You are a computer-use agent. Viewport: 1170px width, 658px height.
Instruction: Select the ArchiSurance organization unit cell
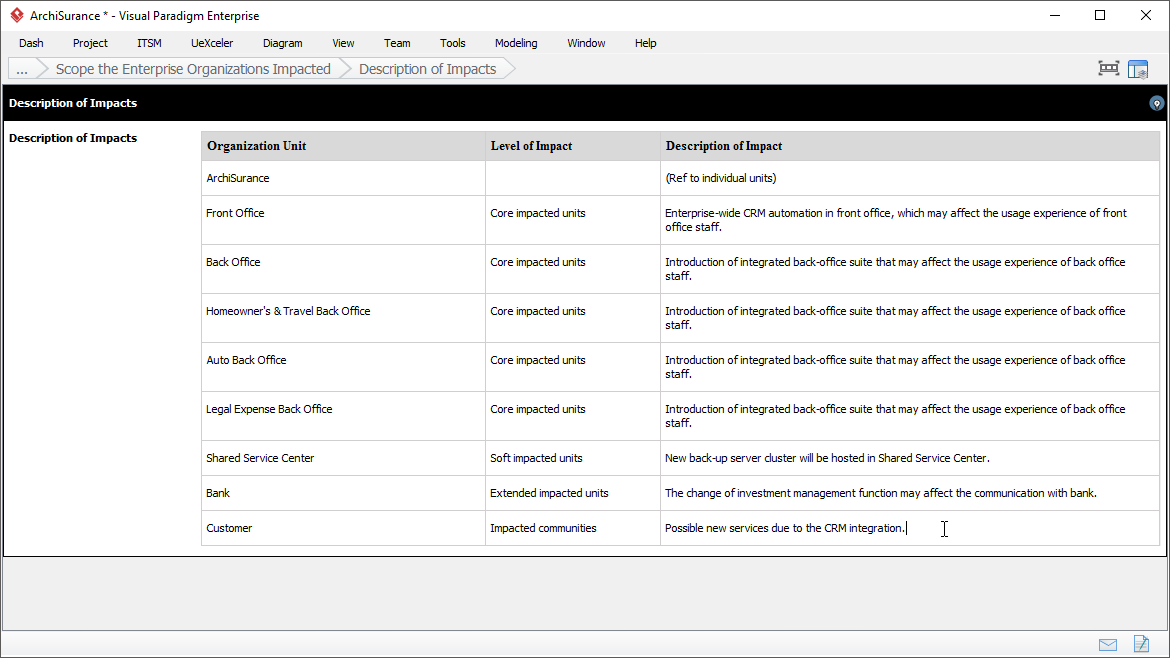coord(343,178)
